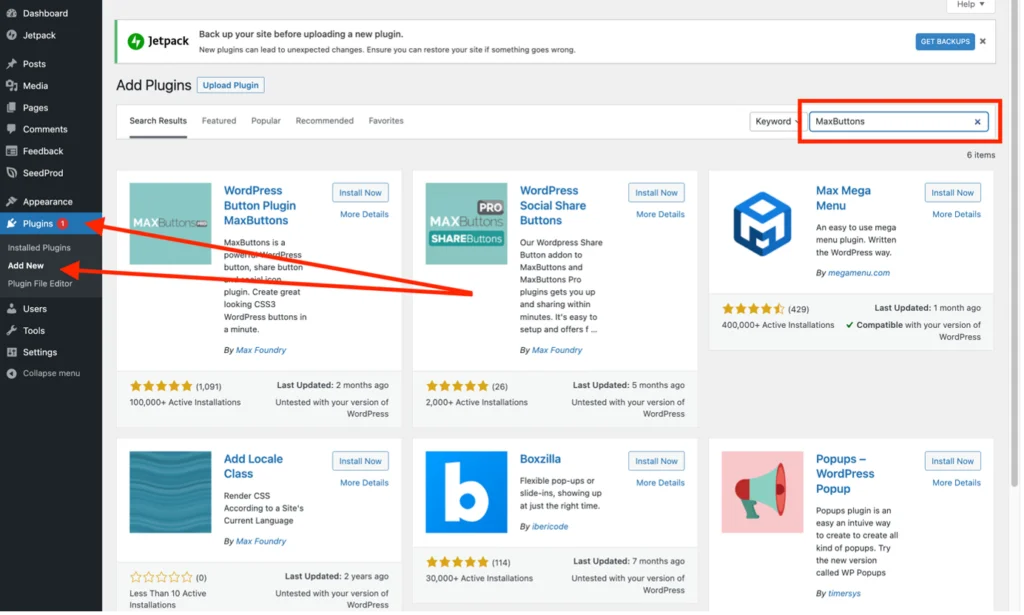The width and height of the screenshot is (1024, 615).
Task: Select the Tools wrench icon
Action: (x=12, y=331)
